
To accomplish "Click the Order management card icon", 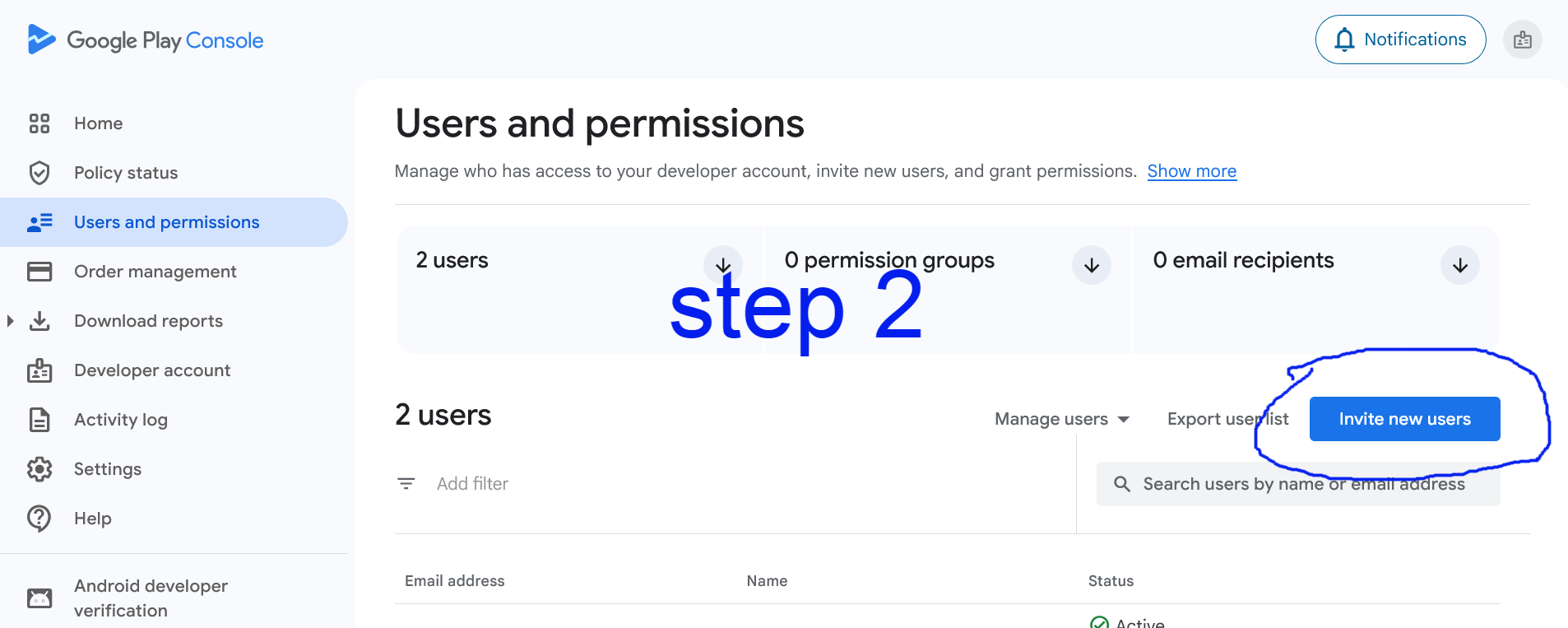I will 39,272.
